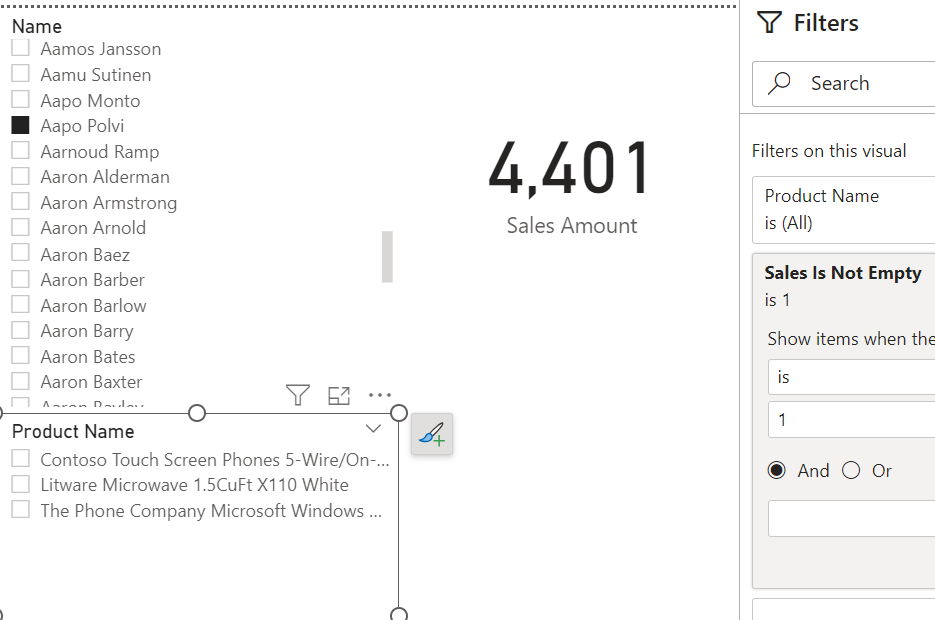Uncheck the Aapo Polvi checkbox
Screen dimensions: 935x620
[x=20, y=125]
